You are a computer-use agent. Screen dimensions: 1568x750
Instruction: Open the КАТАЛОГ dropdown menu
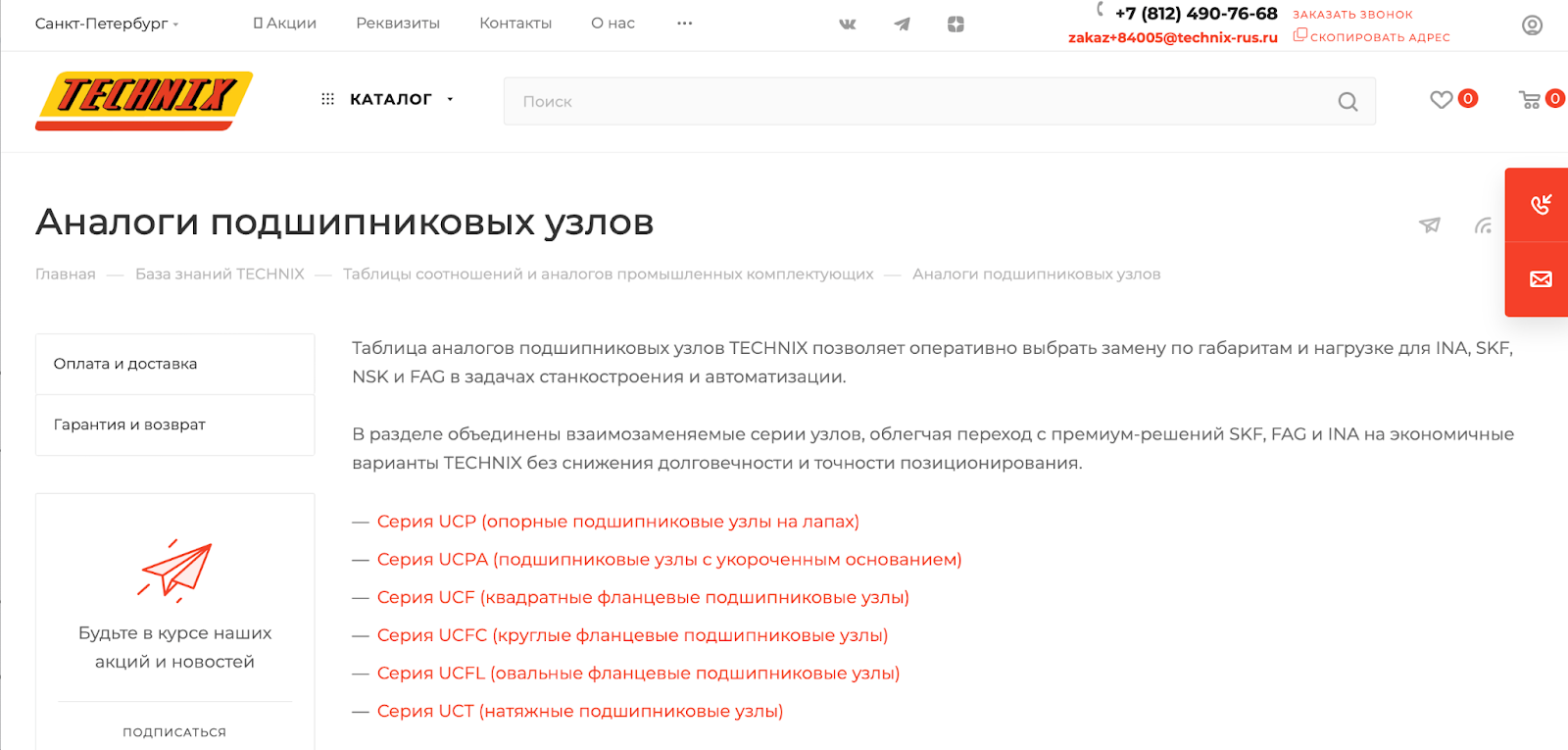click(390, 99)
